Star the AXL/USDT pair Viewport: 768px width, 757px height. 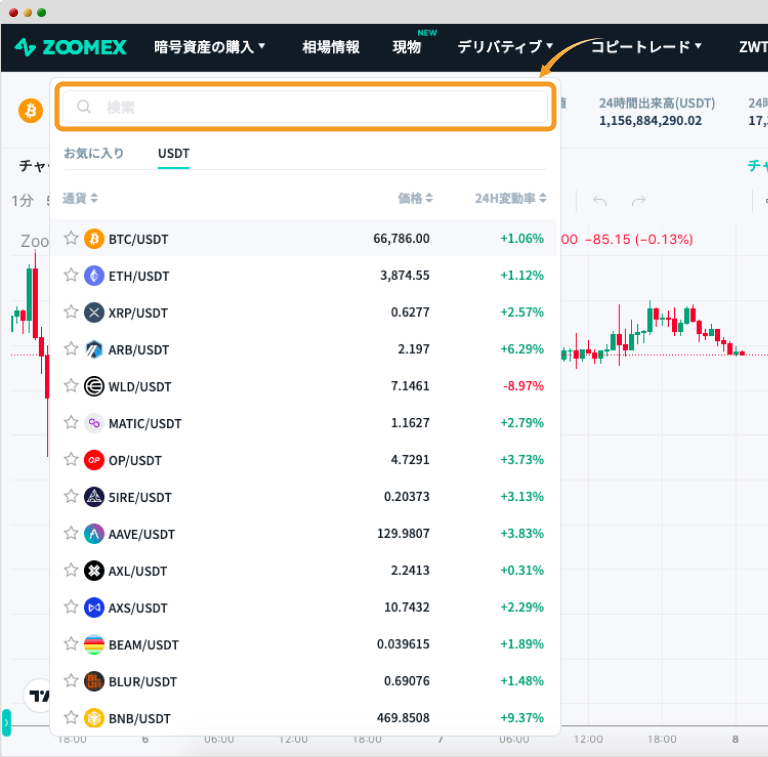71,570
